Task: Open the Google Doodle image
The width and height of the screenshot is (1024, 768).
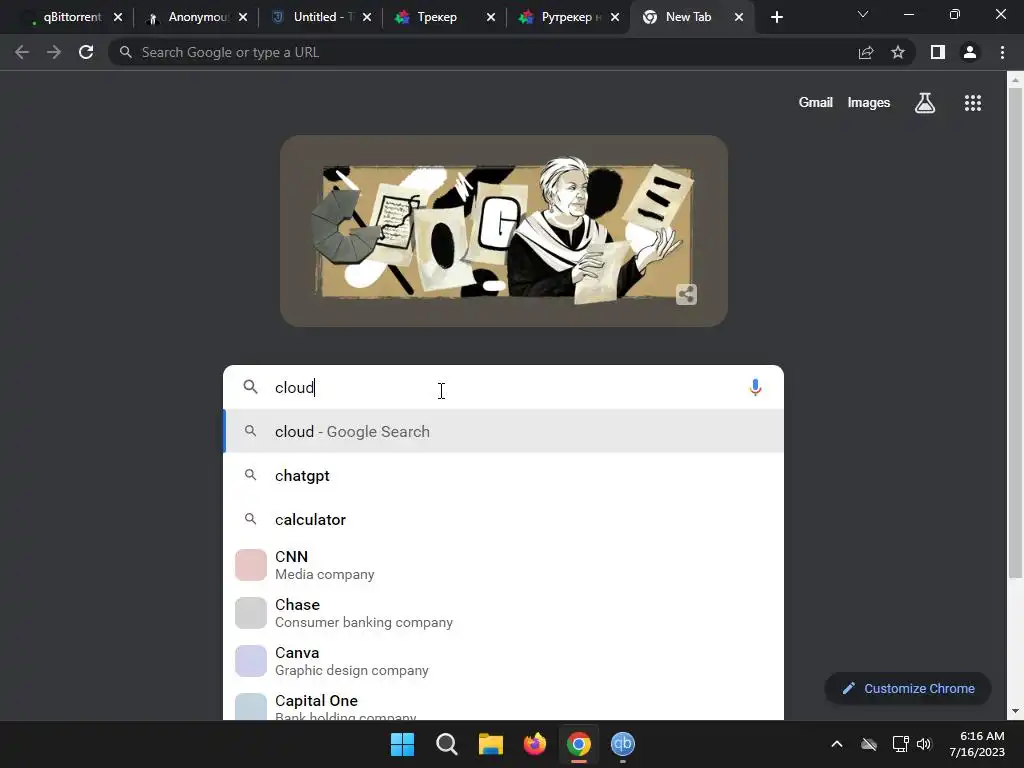Action: tap(504, 231)
